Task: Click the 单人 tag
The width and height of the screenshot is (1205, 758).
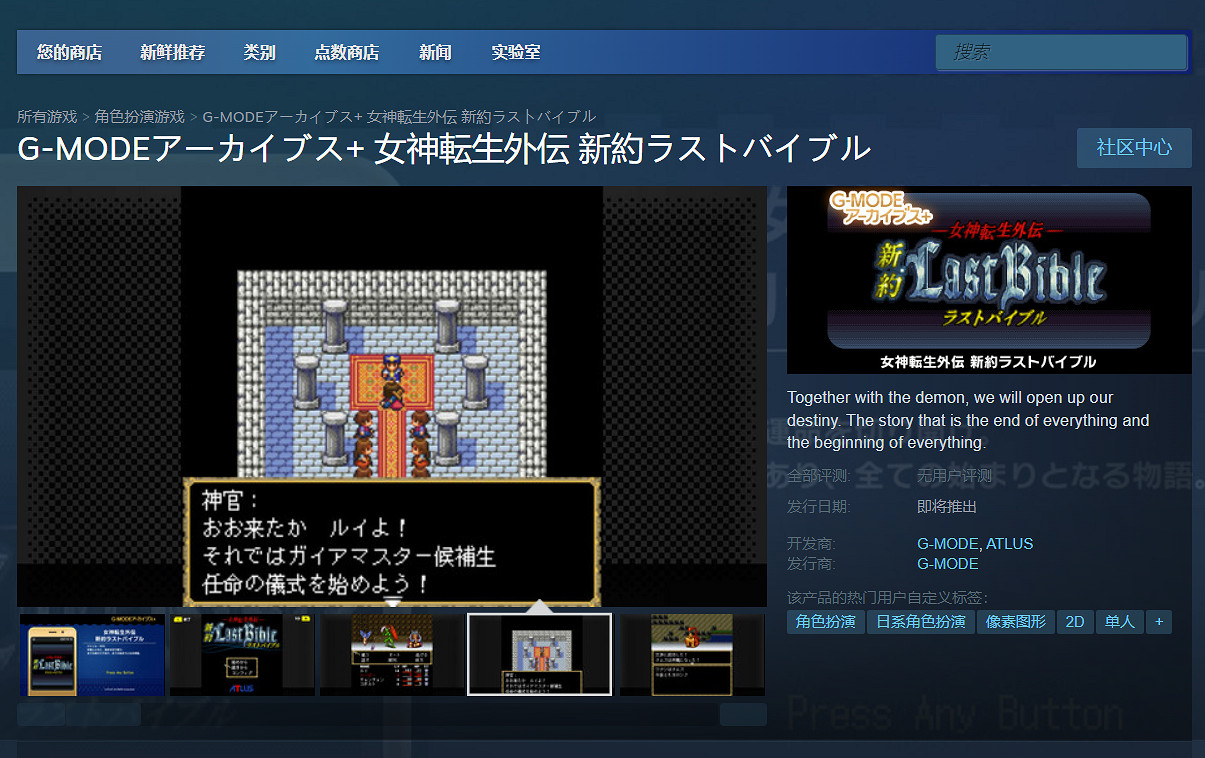Action: [1119, 621]
